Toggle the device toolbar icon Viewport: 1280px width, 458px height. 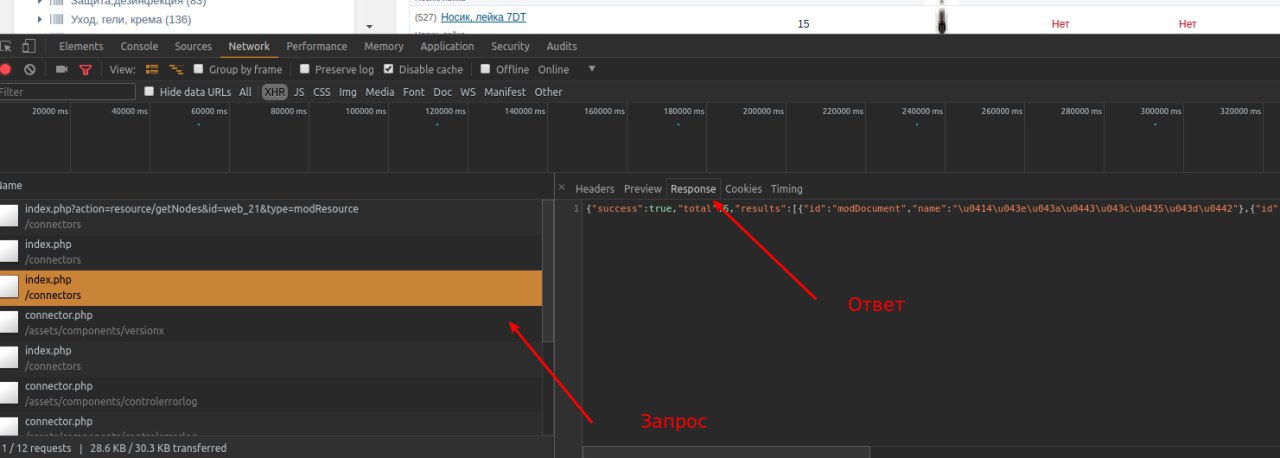29,46
